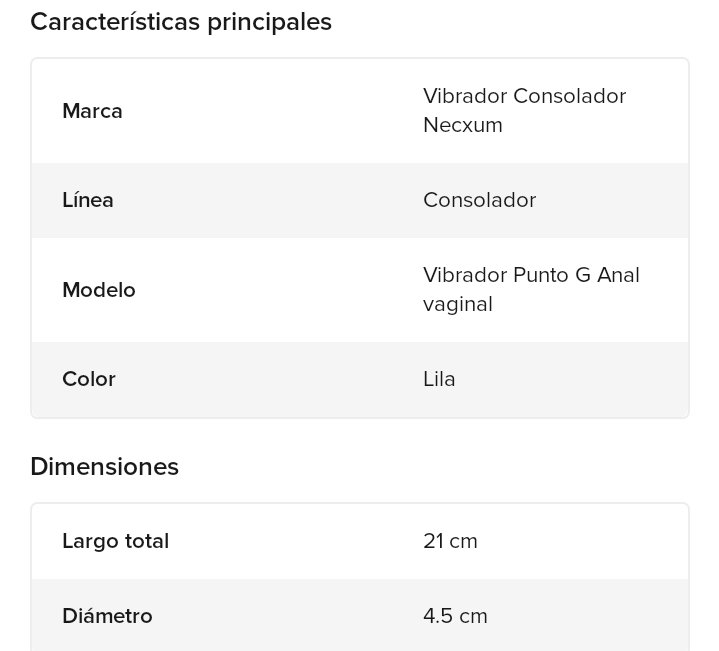719x651 pixels.
Task: Click the Dimensiones section heading
Action: tap(105, 467)
